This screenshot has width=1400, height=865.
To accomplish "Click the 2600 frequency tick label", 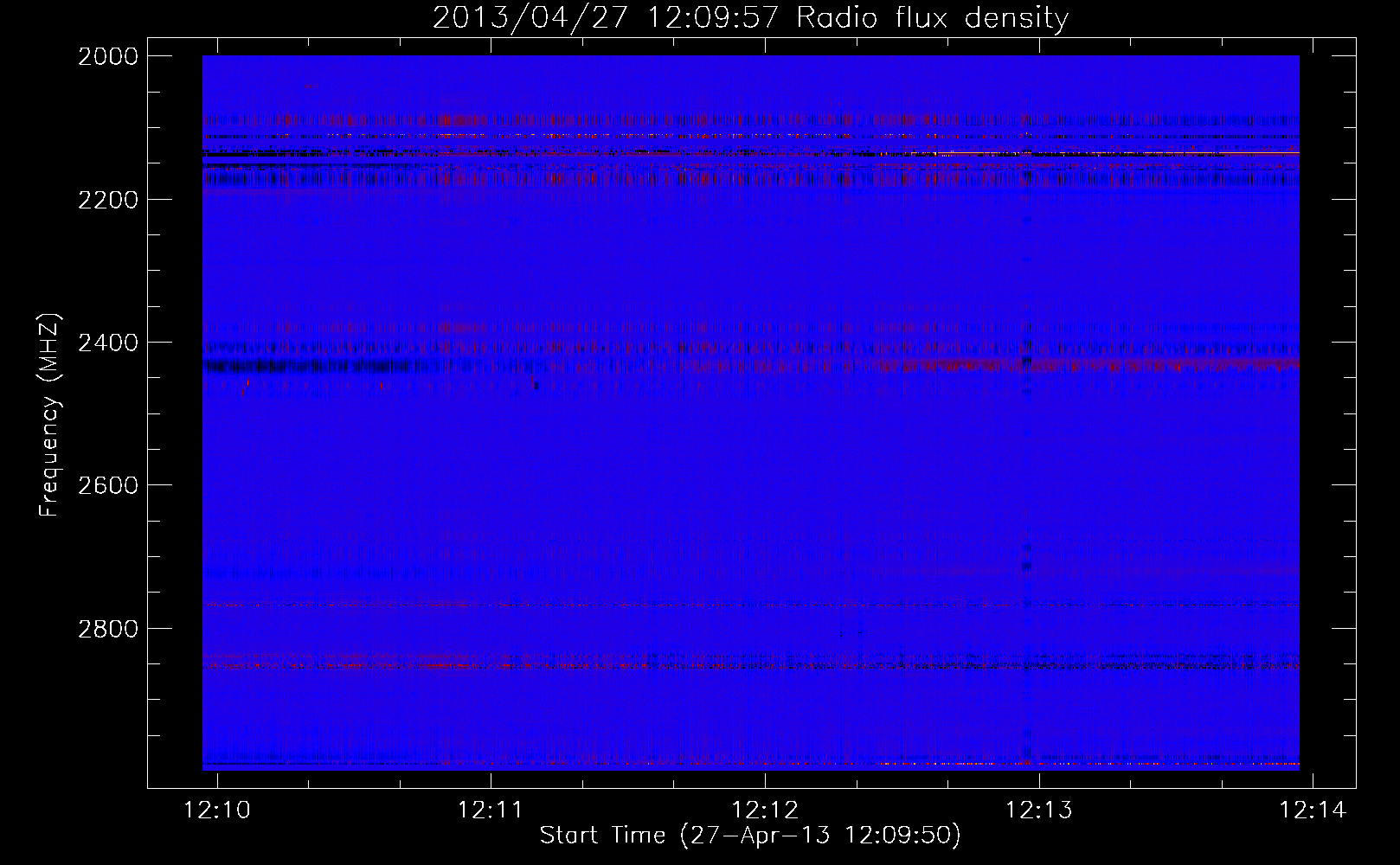I will pyautogui.click(x=108, y=485).
